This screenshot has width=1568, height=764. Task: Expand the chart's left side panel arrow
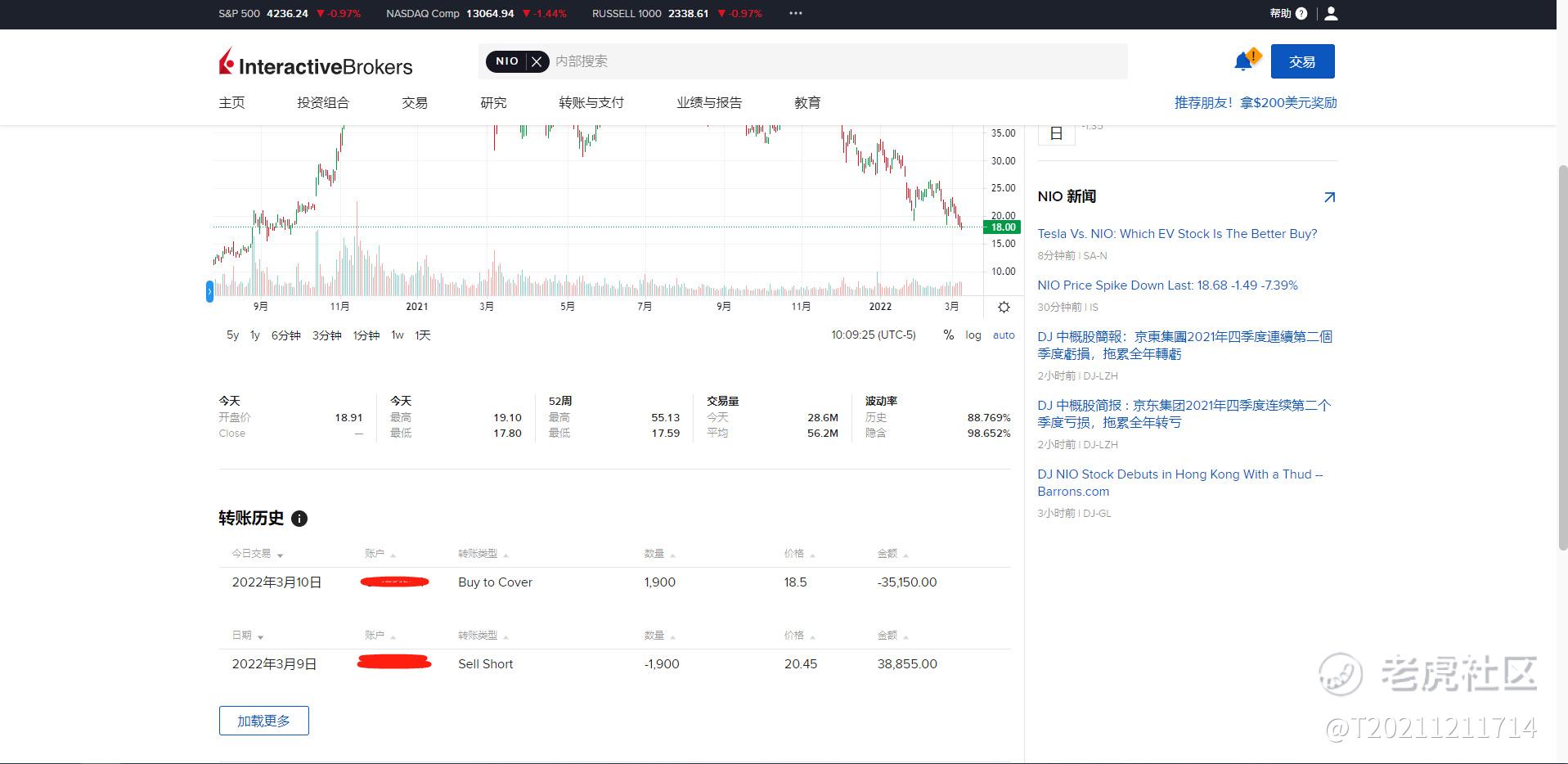pos(209,290)
